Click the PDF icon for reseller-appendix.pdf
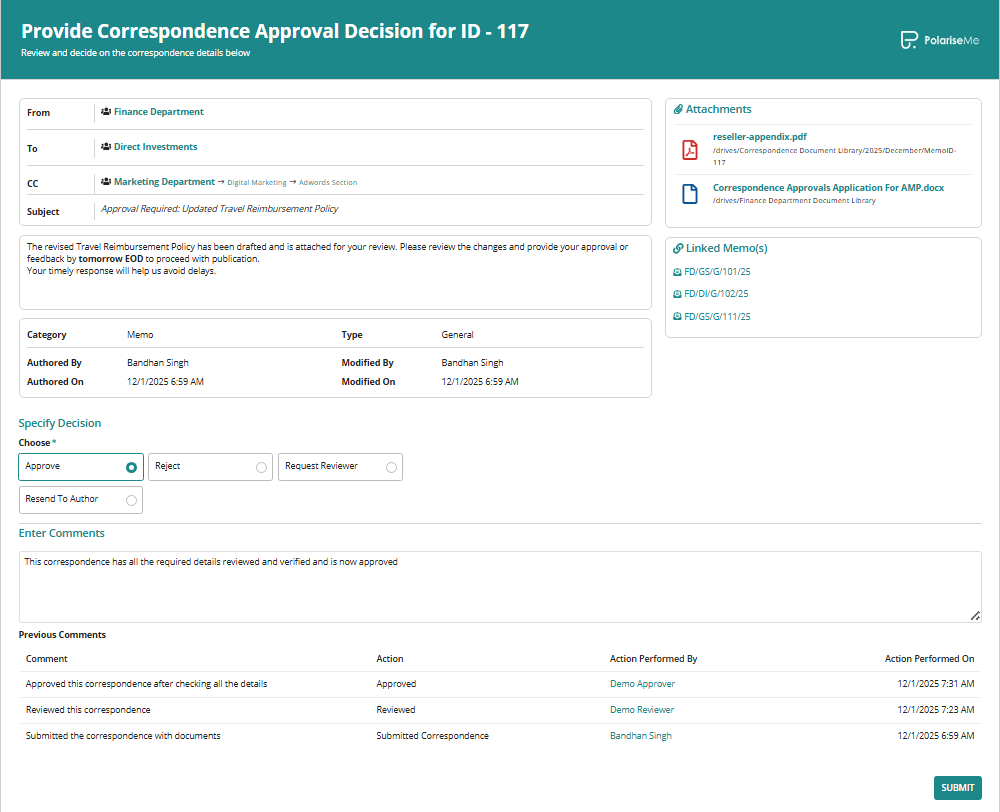 tap(689, 150)
